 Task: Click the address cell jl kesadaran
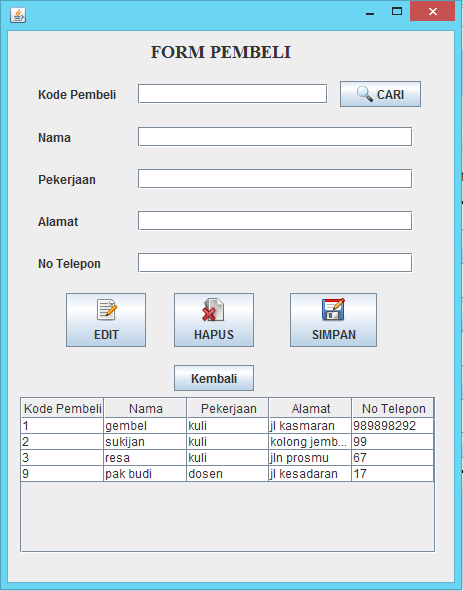tap(310, 473)
